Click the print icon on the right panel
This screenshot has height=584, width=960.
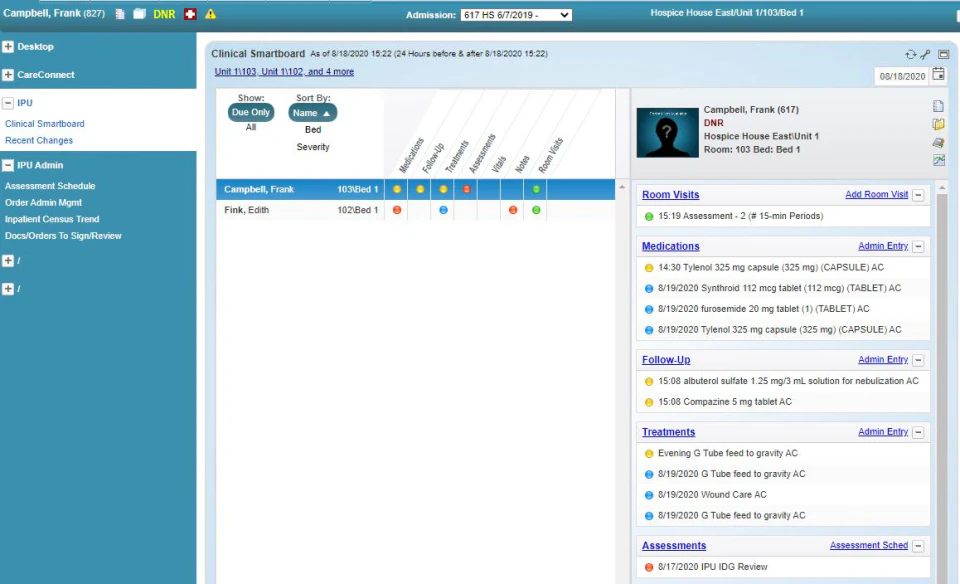tap(938, 143)
